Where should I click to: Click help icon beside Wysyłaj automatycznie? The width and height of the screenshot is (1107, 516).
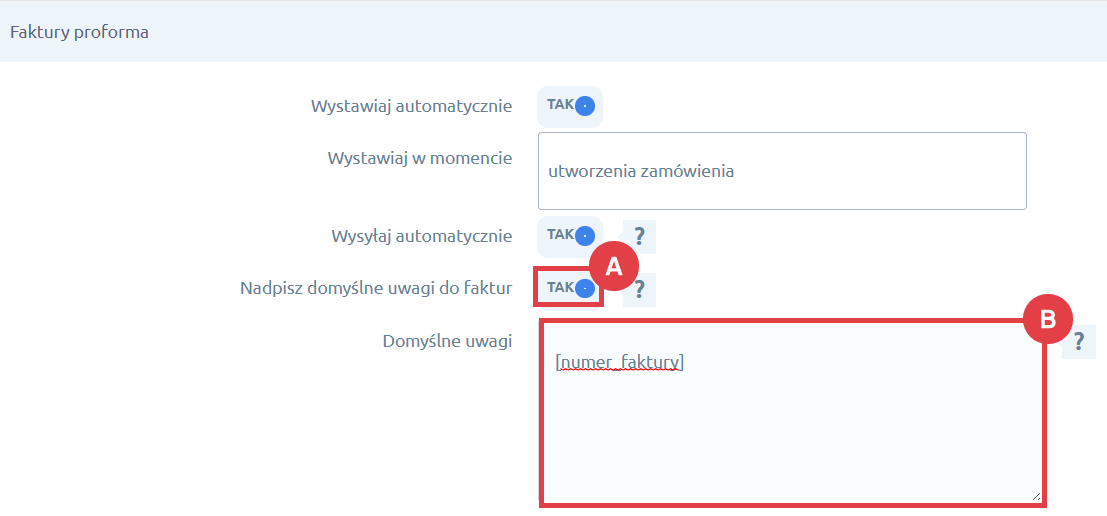pyautogui.click(x=639, y=237)
